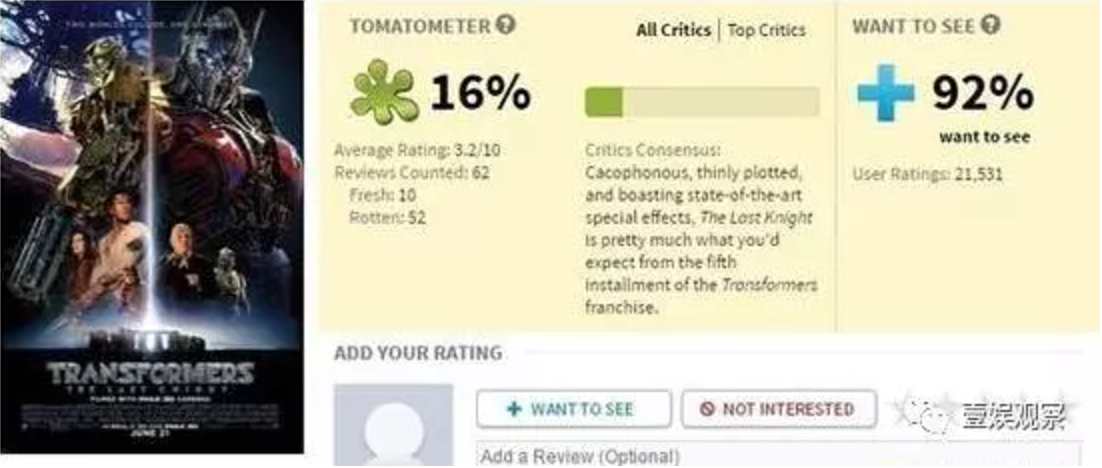Click the Reviews Counted: 62 text
1102x468 pixels.
point(412,172)
